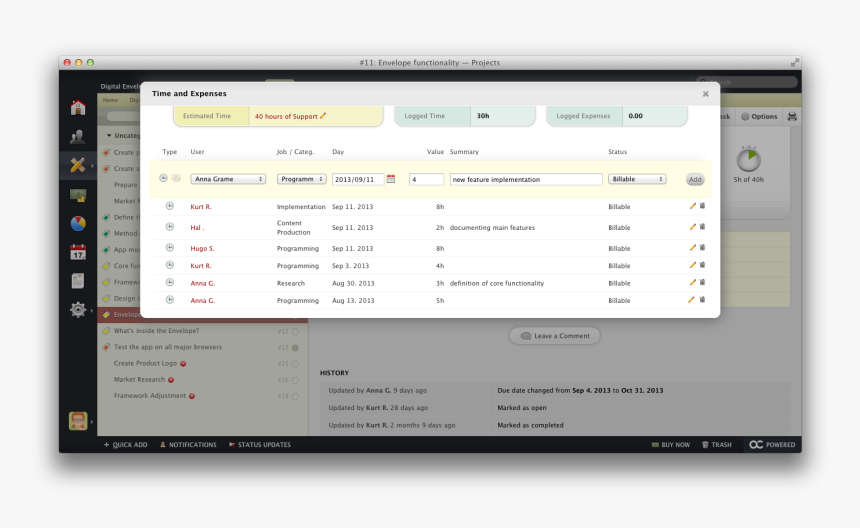
Task: Delete Kurt R. Implementation time record
Action: tap(702, 206)
